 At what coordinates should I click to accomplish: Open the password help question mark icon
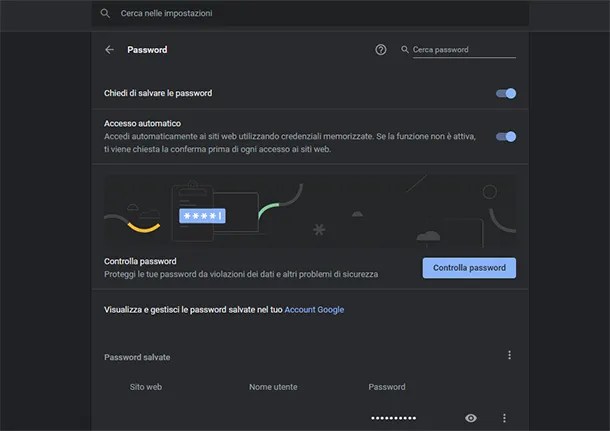coord(381,49)
